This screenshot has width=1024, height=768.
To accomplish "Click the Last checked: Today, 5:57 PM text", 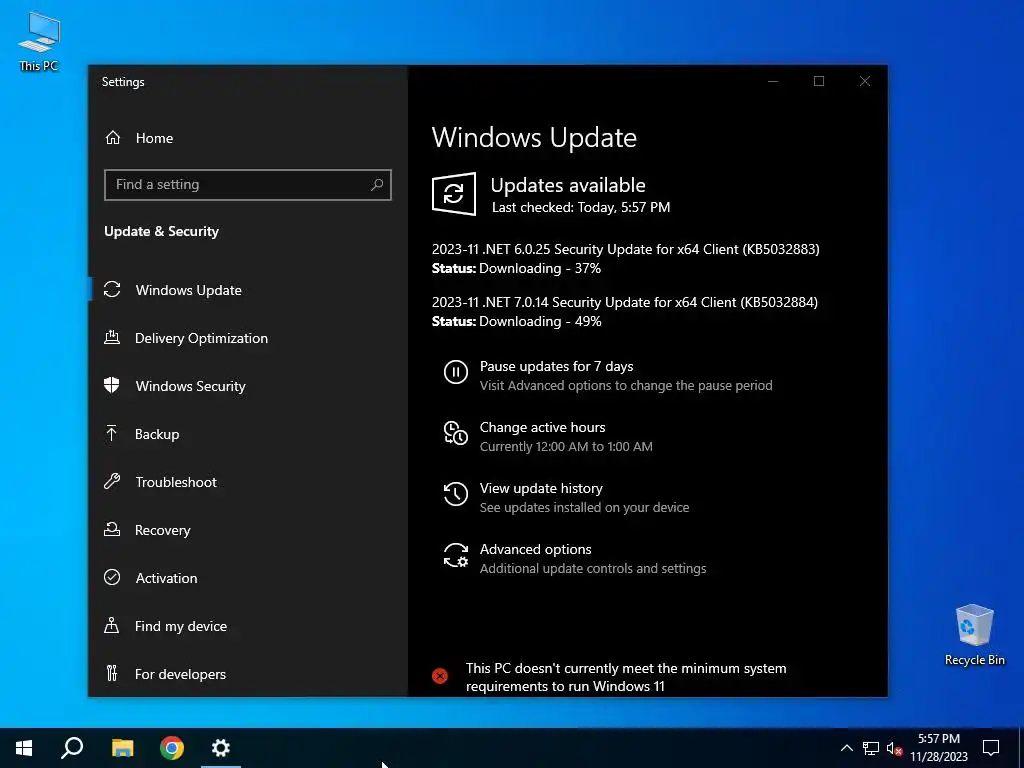I will pos(581,208).
